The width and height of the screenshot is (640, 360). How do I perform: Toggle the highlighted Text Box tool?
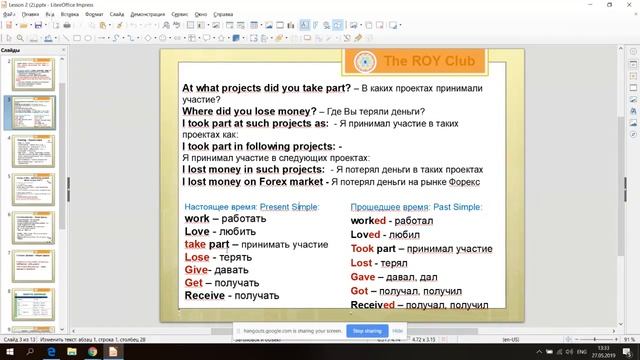coord(304,25)
